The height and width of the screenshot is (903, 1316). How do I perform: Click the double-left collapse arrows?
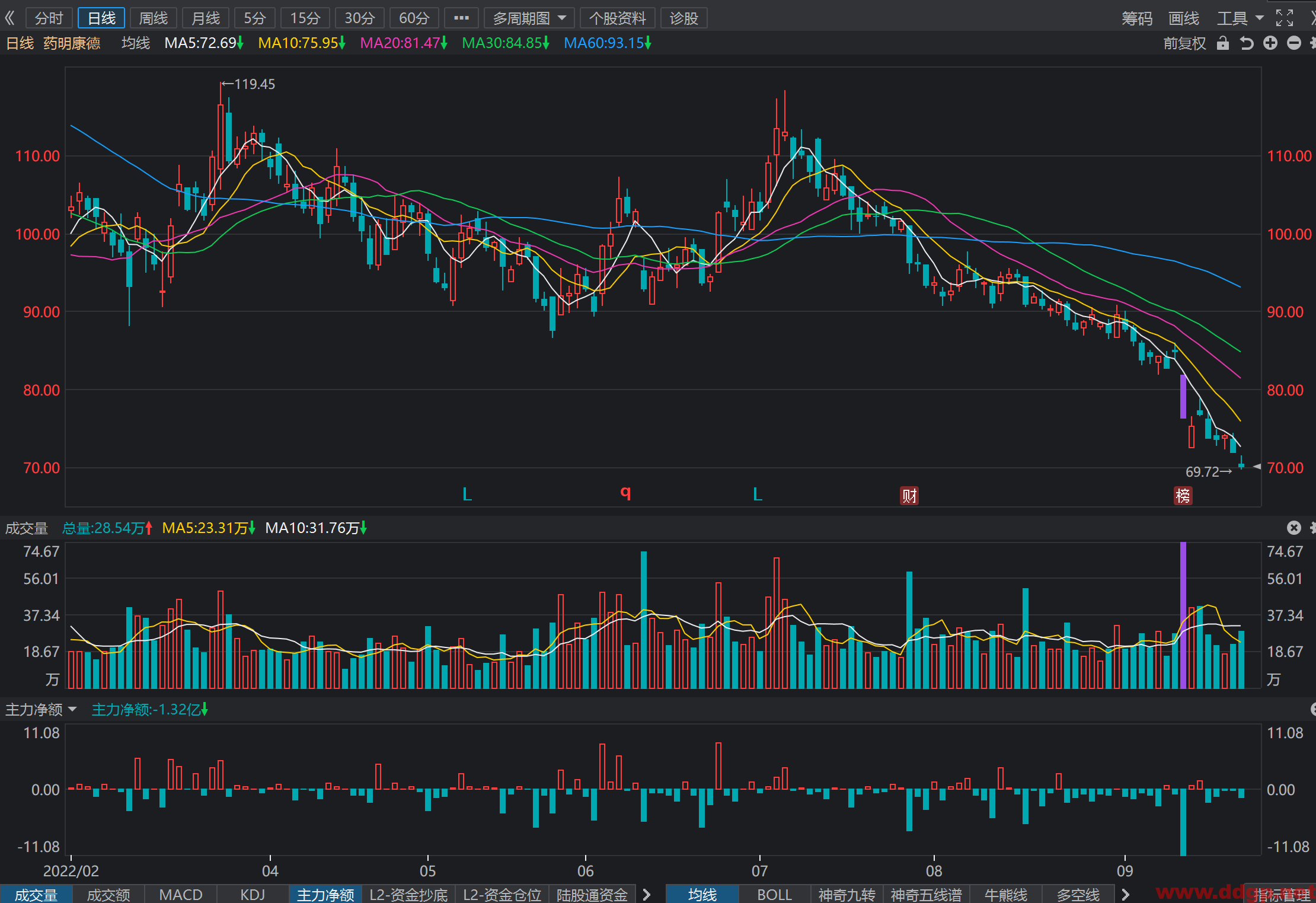coord(9,18)
